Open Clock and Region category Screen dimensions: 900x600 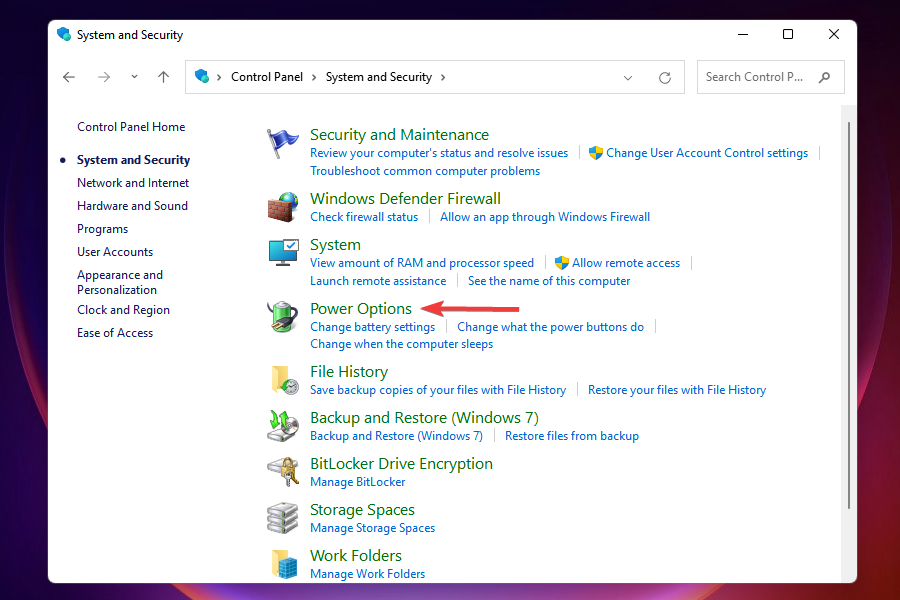coord(123,310)
